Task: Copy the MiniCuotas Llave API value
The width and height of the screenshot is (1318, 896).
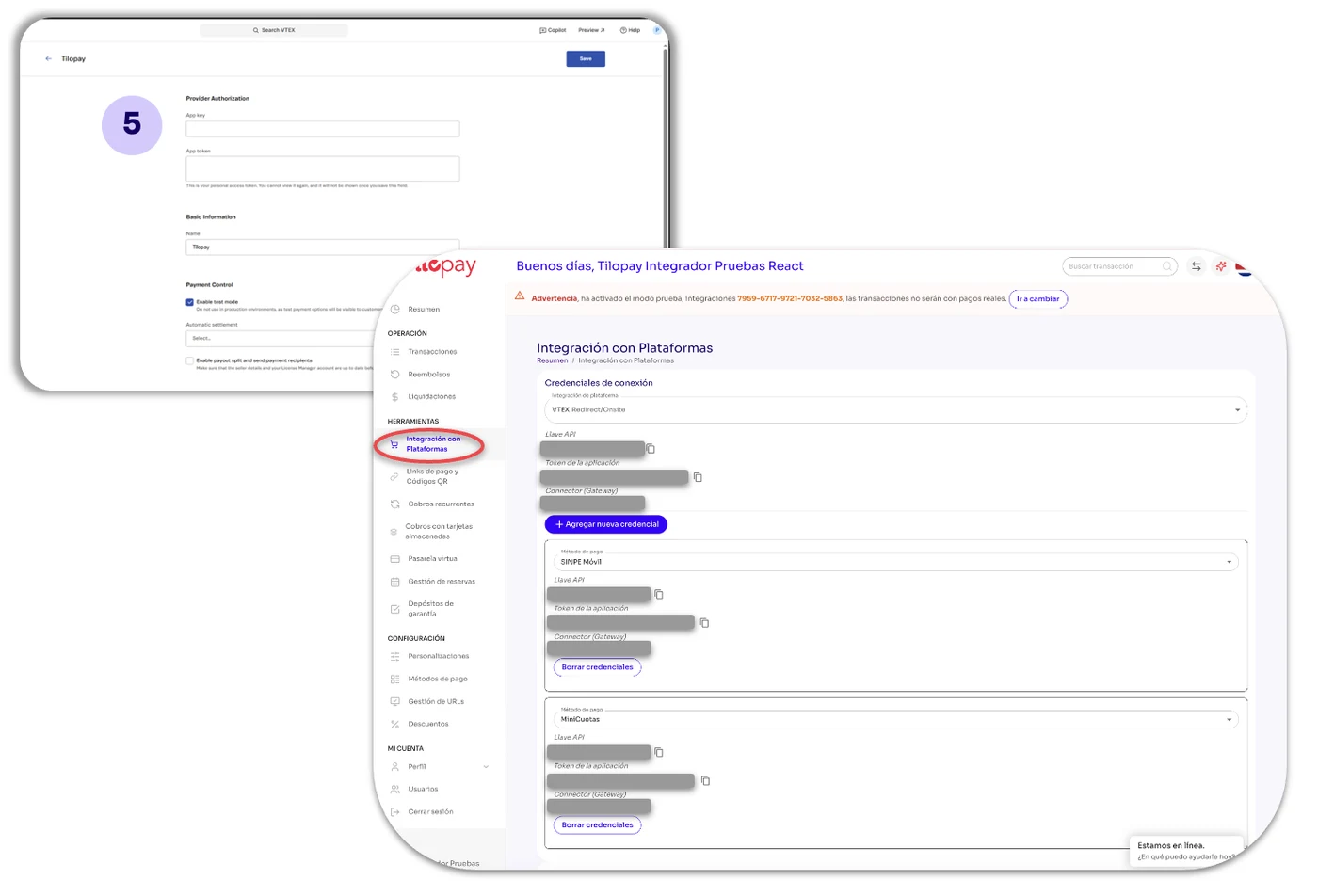Action: coord(659,753)
